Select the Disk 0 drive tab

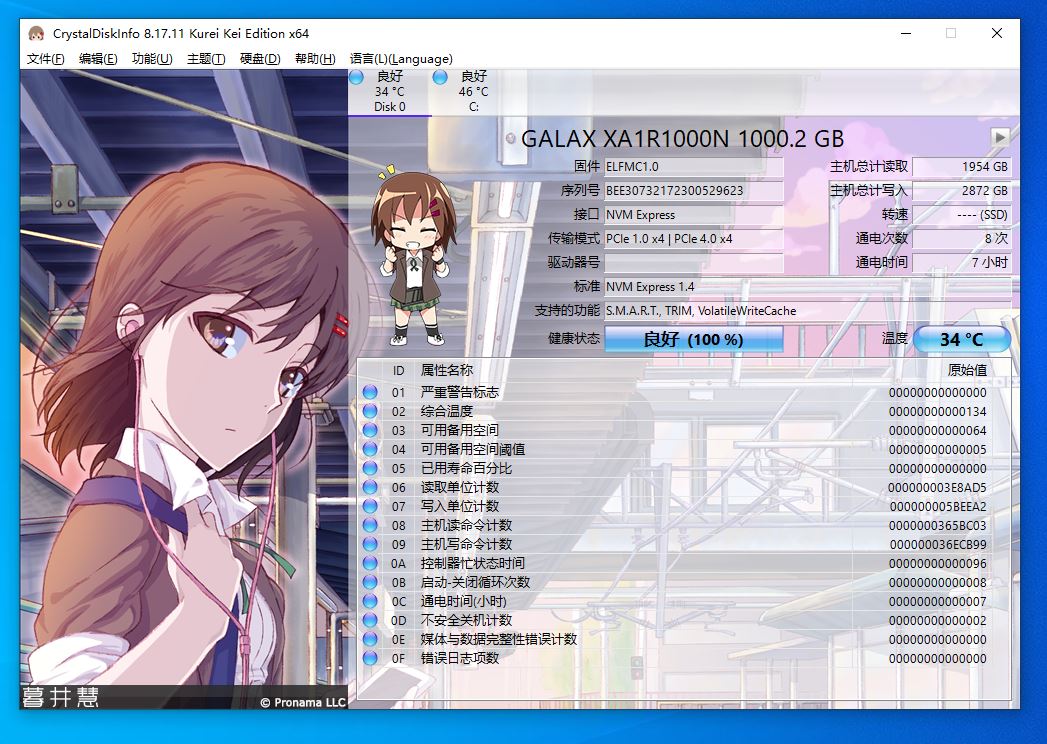tap(390, 91)
